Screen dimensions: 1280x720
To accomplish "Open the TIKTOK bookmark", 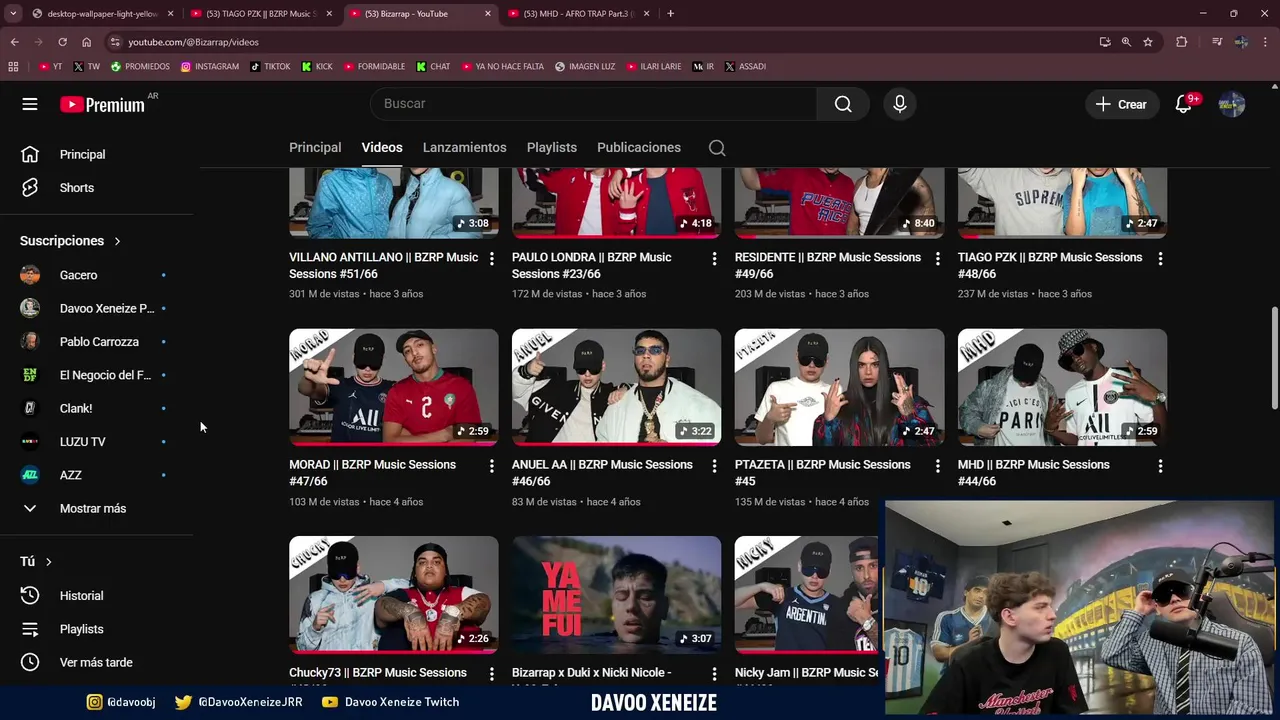I will 270,66.
